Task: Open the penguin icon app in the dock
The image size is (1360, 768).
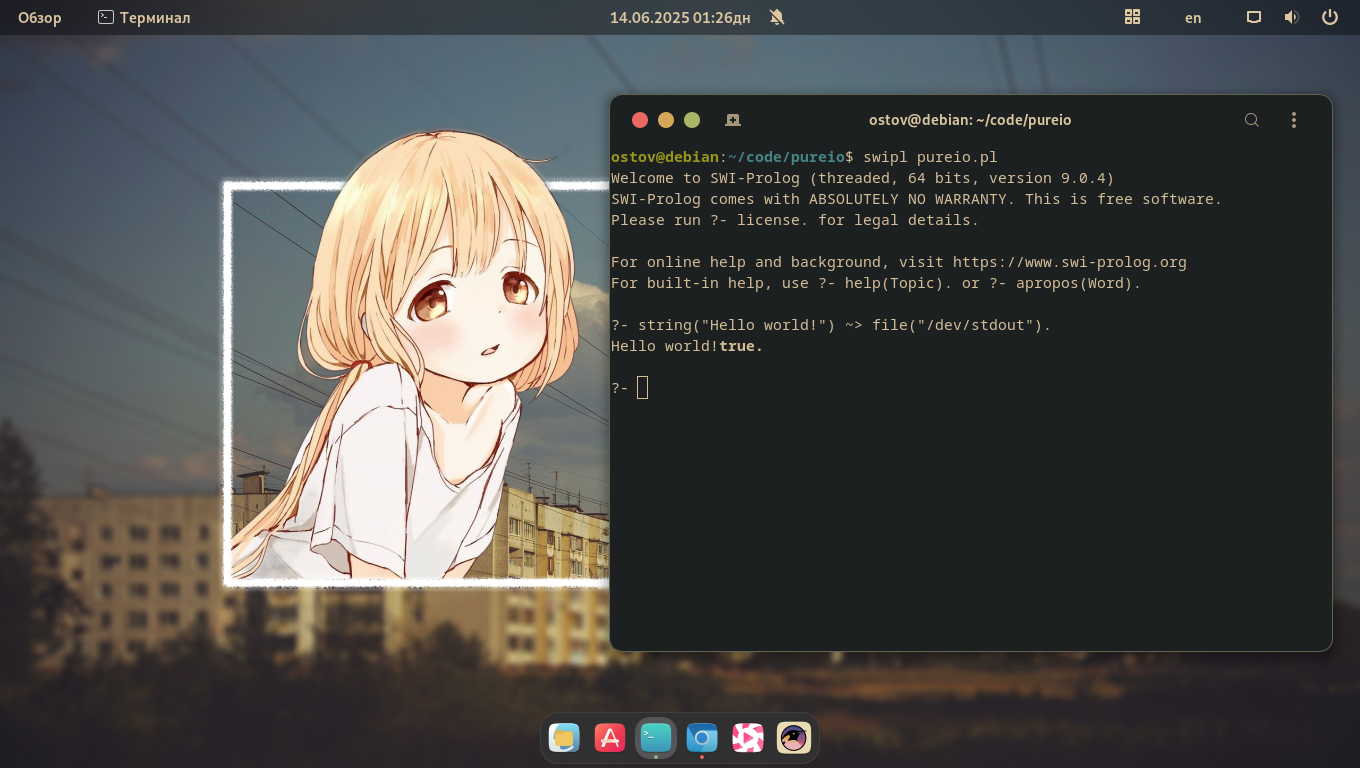Action: [x=794, y=738]
